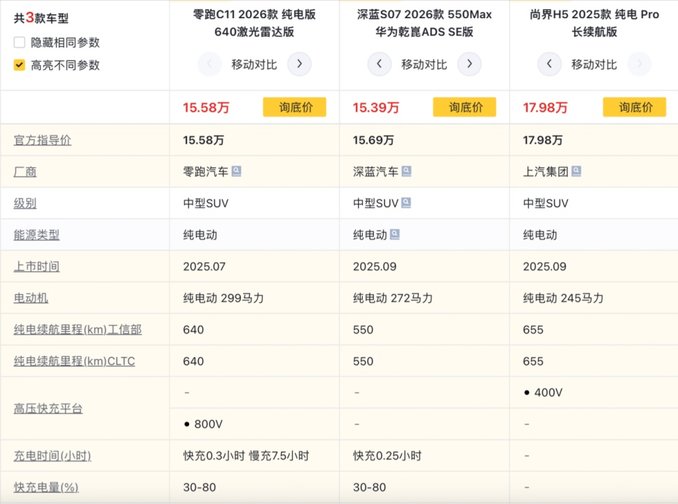
Task: Click the search icon beside 上汽集团
Action: (x=576, y=171)
